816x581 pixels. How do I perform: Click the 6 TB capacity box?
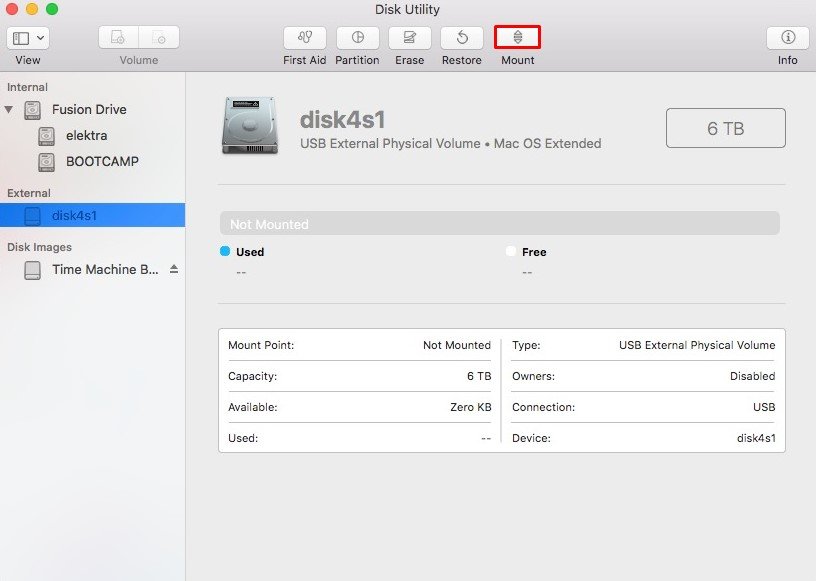pos(725,128)
